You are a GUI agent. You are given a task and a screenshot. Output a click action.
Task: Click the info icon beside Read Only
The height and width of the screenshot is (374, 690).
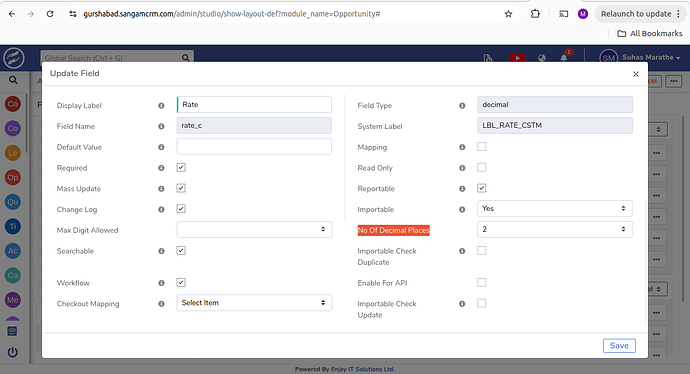(x=462, y=168)
